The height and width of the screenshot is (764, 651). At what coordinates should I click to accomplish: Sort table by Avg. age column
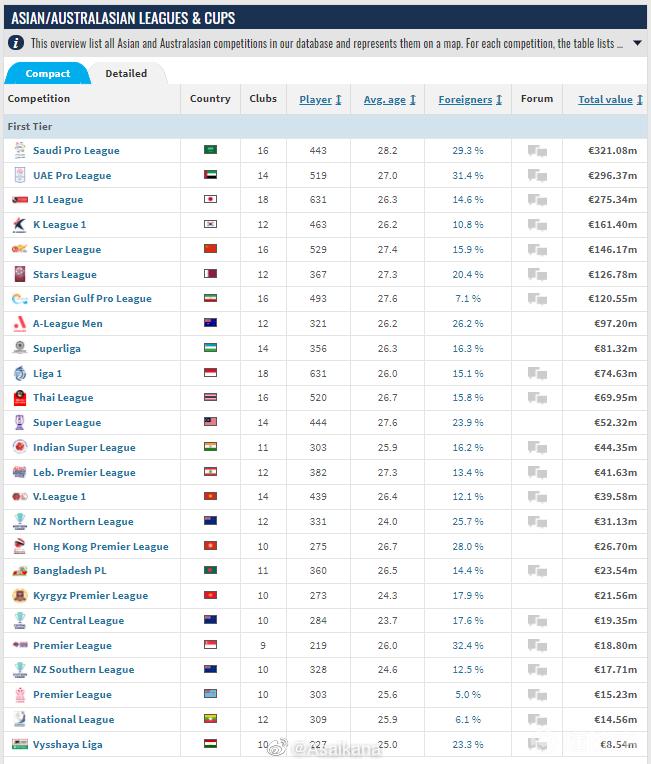[389, 99]
